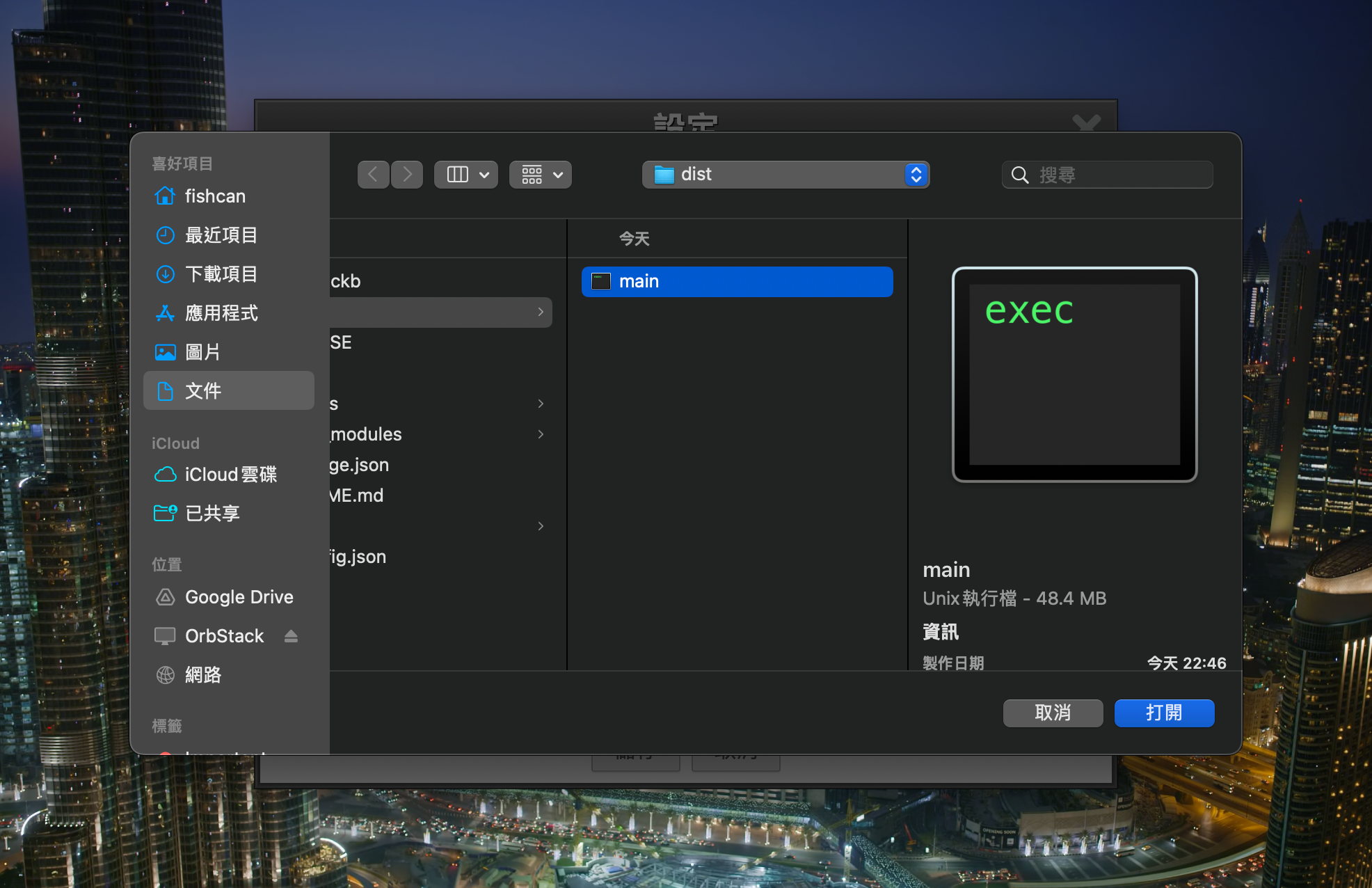Expand the modules folder chevron

click(x=541, y=434)
